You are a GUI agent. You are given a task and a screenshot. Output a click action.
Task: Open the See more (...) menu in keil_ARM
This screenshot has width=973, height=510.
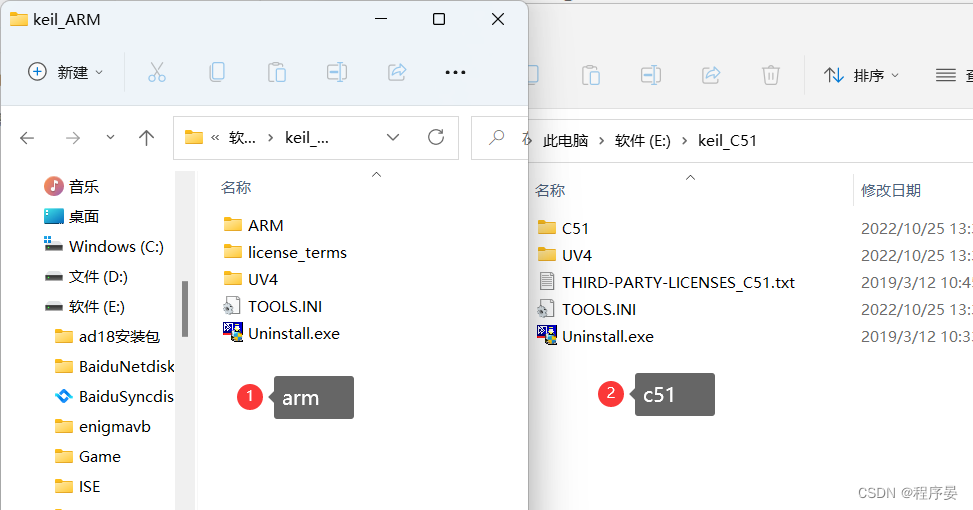pos(455,73)
